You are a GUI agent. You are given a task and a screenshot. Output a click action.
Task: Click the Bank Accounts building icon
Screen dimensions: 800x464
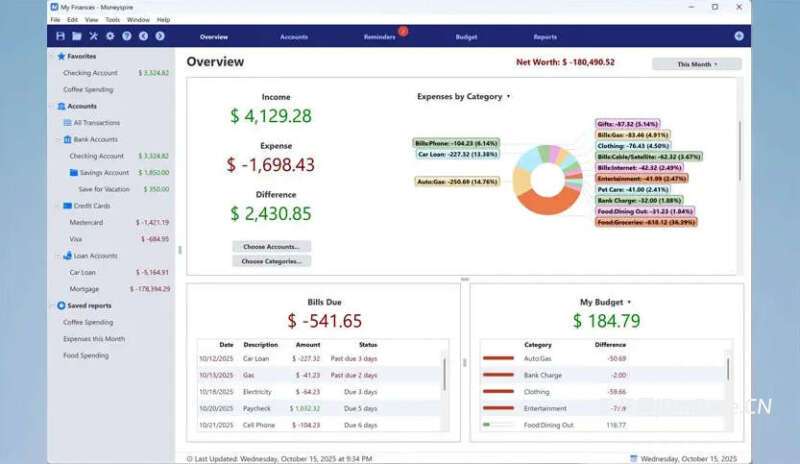[x=67, y=139]
